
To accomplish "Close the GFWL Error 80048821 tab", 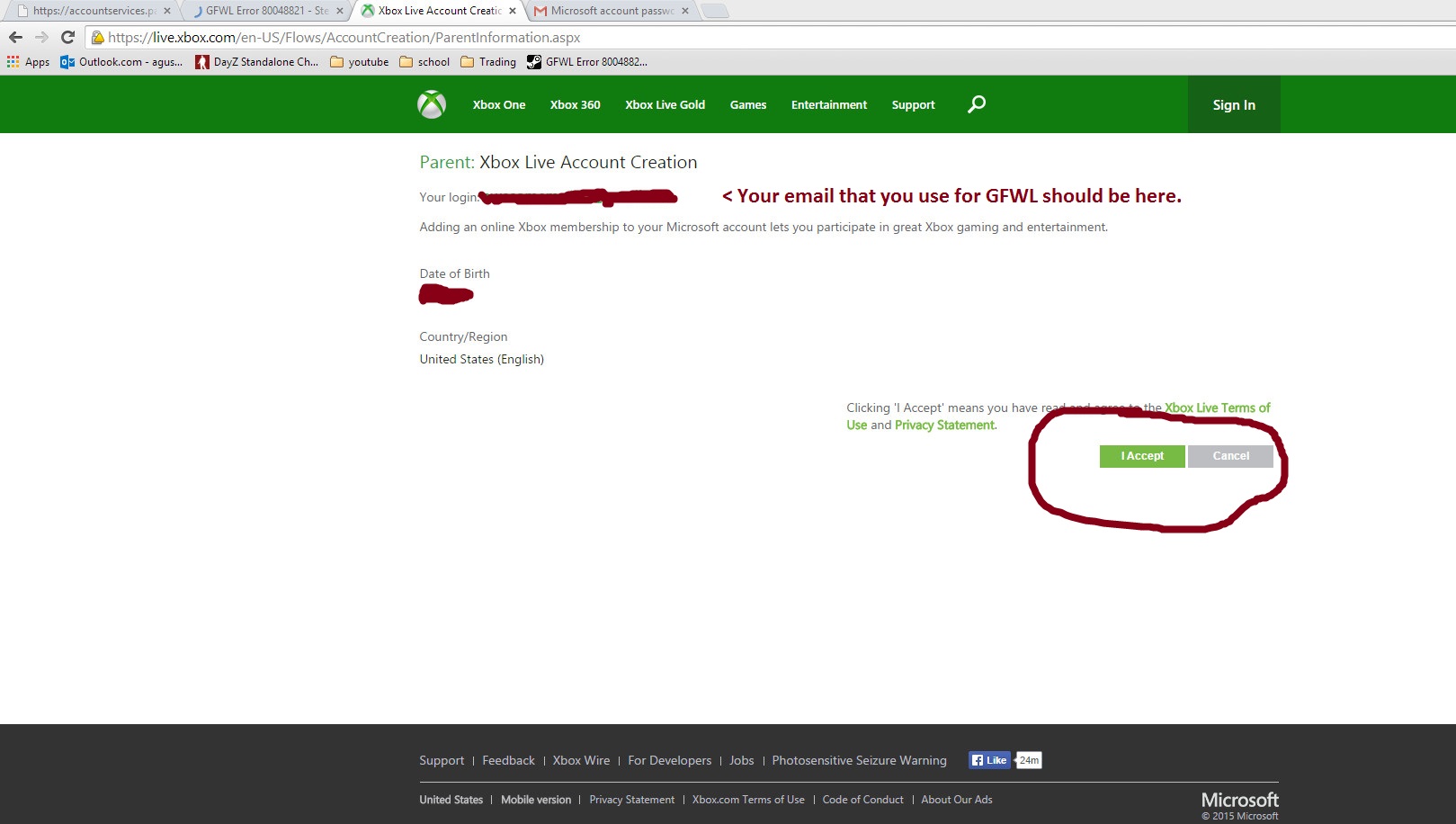I will (x=340, y=11).
